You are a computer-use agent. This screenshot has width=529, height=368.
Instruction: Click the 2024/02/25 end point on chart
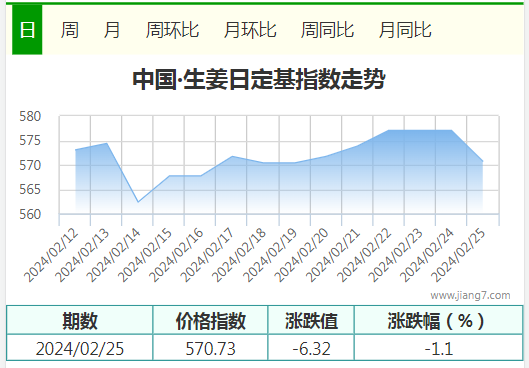pos(482,161)
